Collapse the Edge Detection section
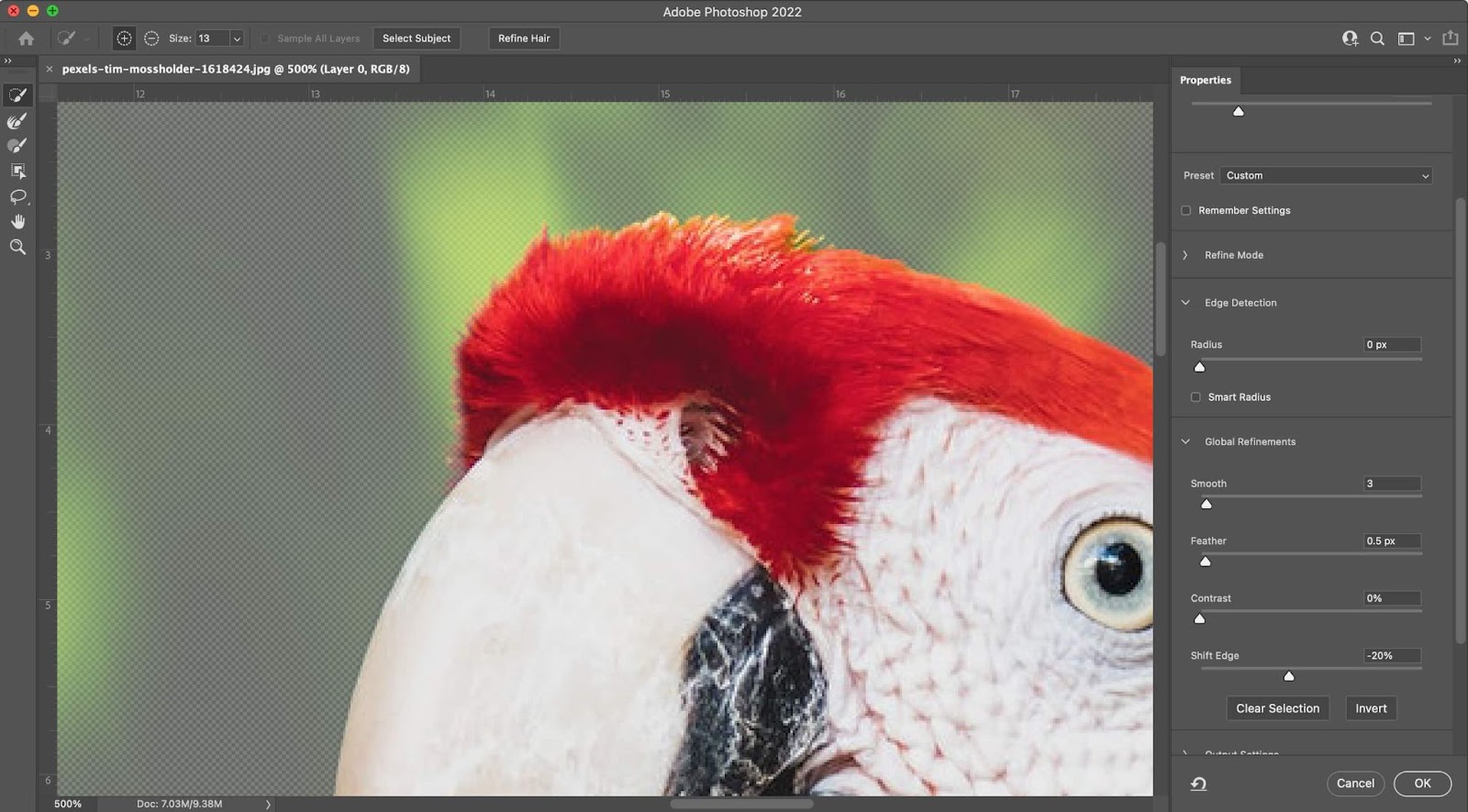1468x812 pixels. [1185, 303]
